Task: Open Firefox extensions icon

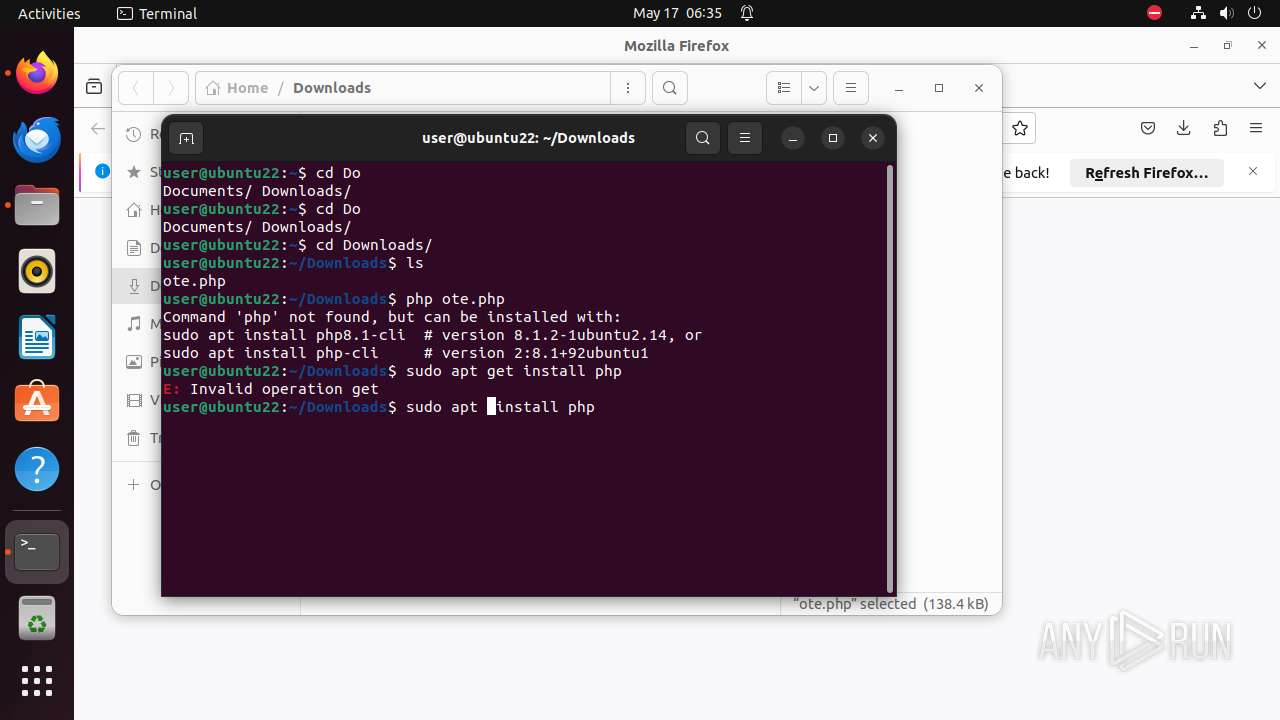Action: (x=1220, y=128)
